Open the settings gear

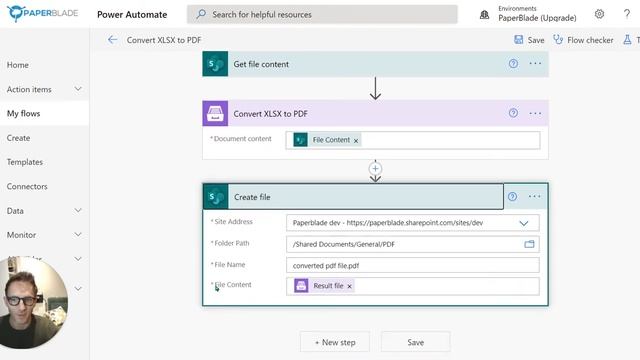click(x=599, y=14)
